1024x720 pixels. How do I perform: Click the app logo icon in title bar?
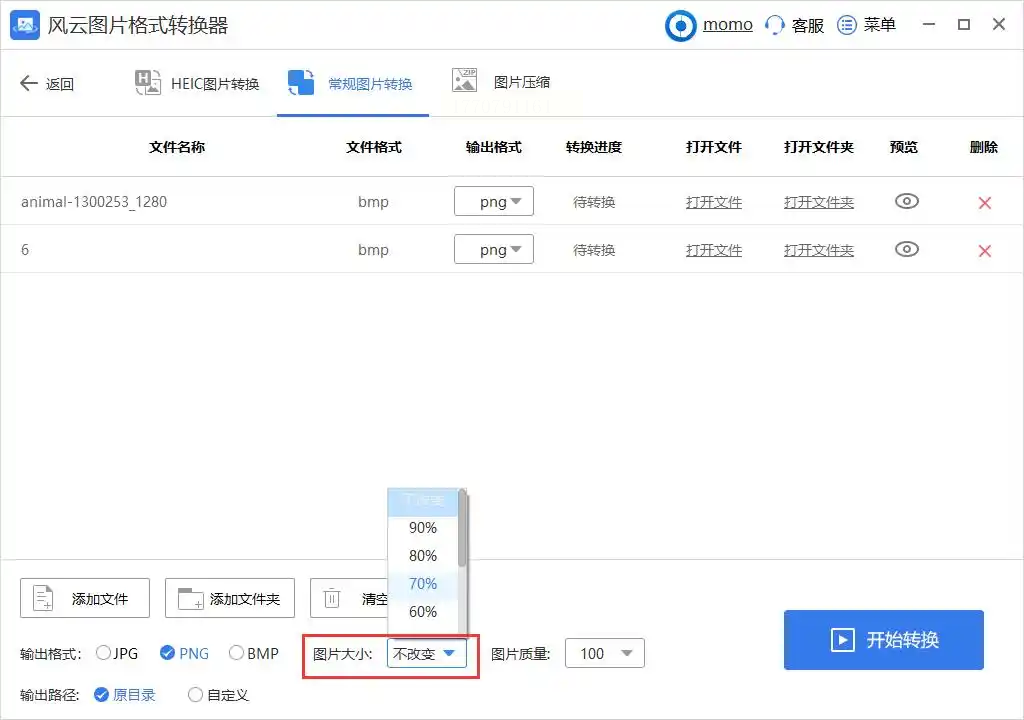pyautogui.click(x=25, y=25)
